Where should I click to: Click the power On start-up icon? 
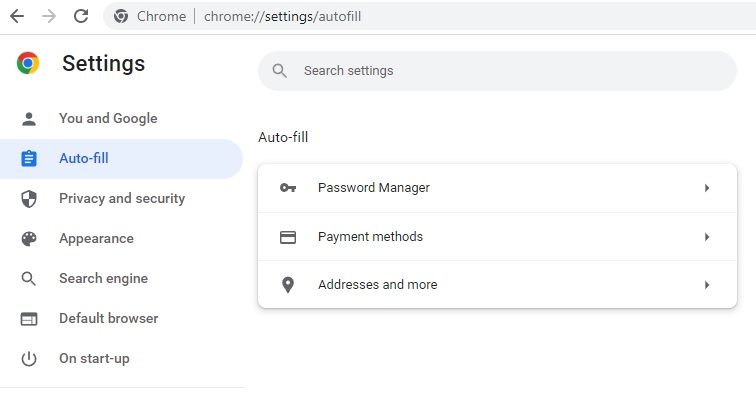[x=29, y=358]
